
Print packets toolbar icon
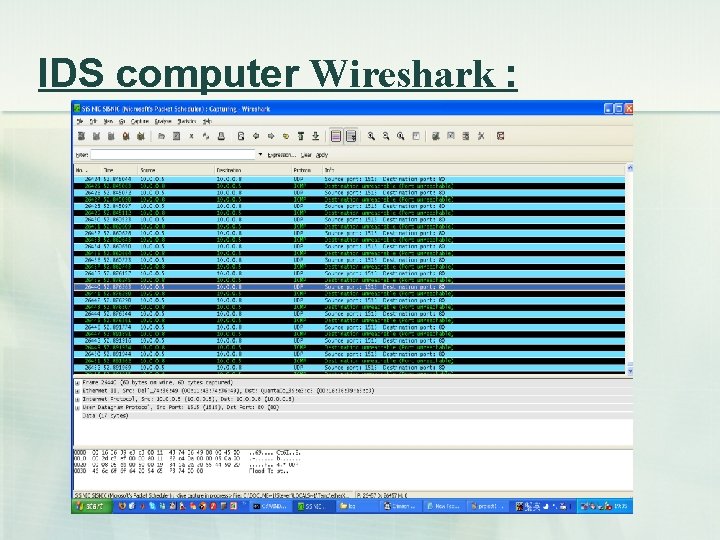(x=221, y=136)
